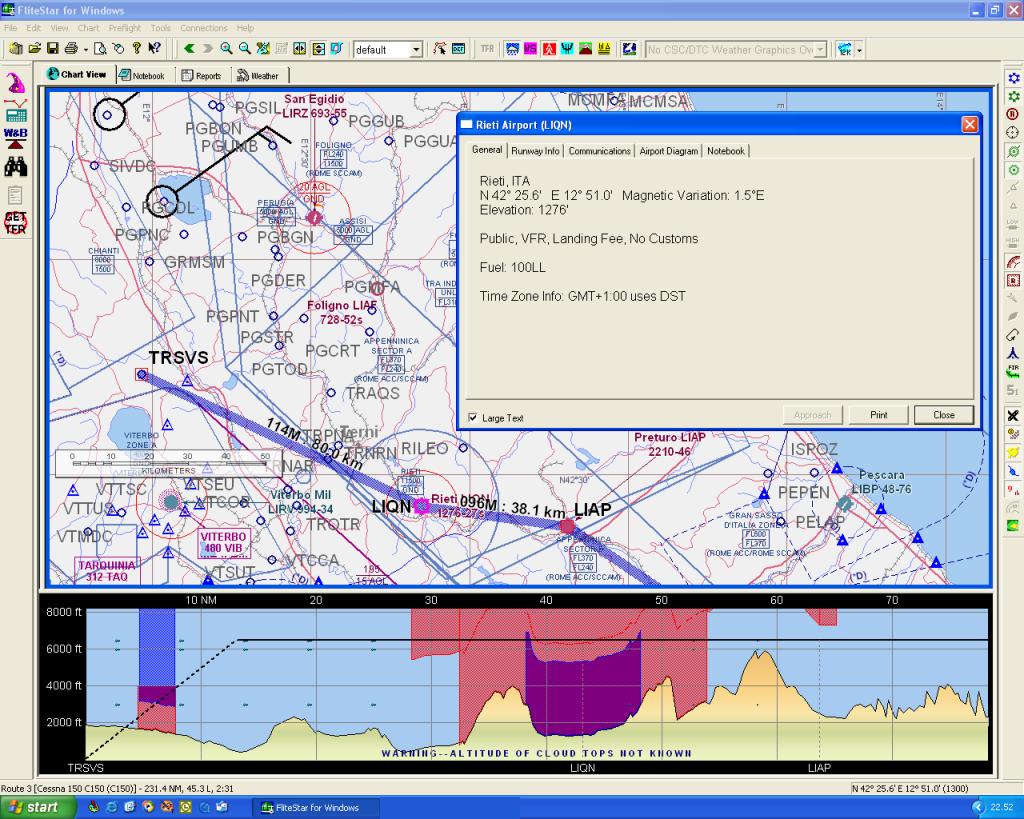Click the Pescara LIBP airport label
Viewport: 1024px width, 819px height.
point(882,482)
